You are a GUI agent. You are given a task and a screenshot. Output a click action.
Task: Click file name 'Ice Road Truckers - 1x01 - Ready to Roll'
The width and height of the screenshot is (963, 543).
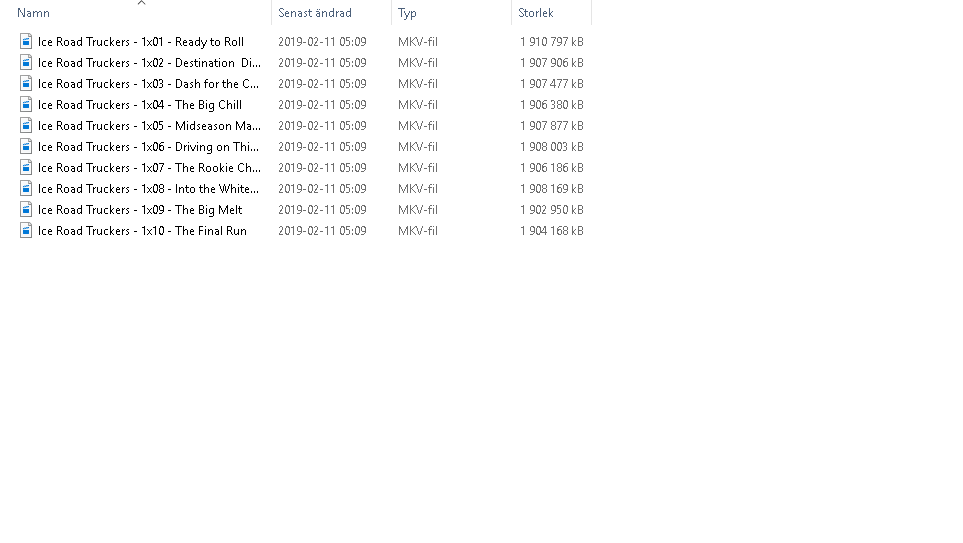point(141,42)
